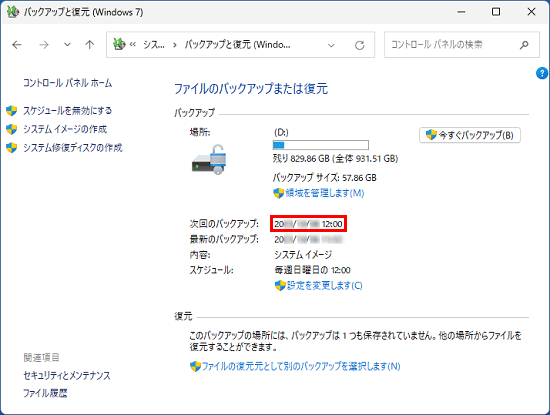This screenshot has height=415, width=550.
Task: Refresh the Control Panel view
Action: (x=360, y=45)
